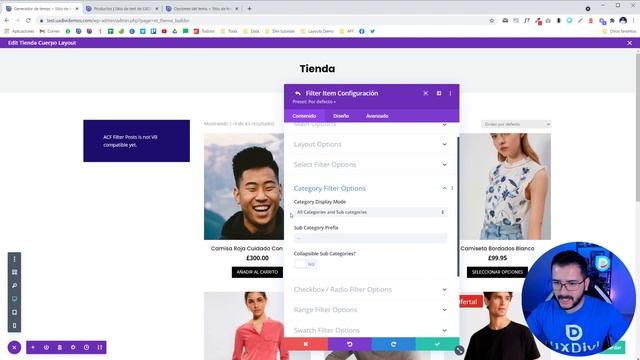This screenshot has height=360, width=640.
Task: Open the three-dot menu in settings header
Action: point(451,93)
